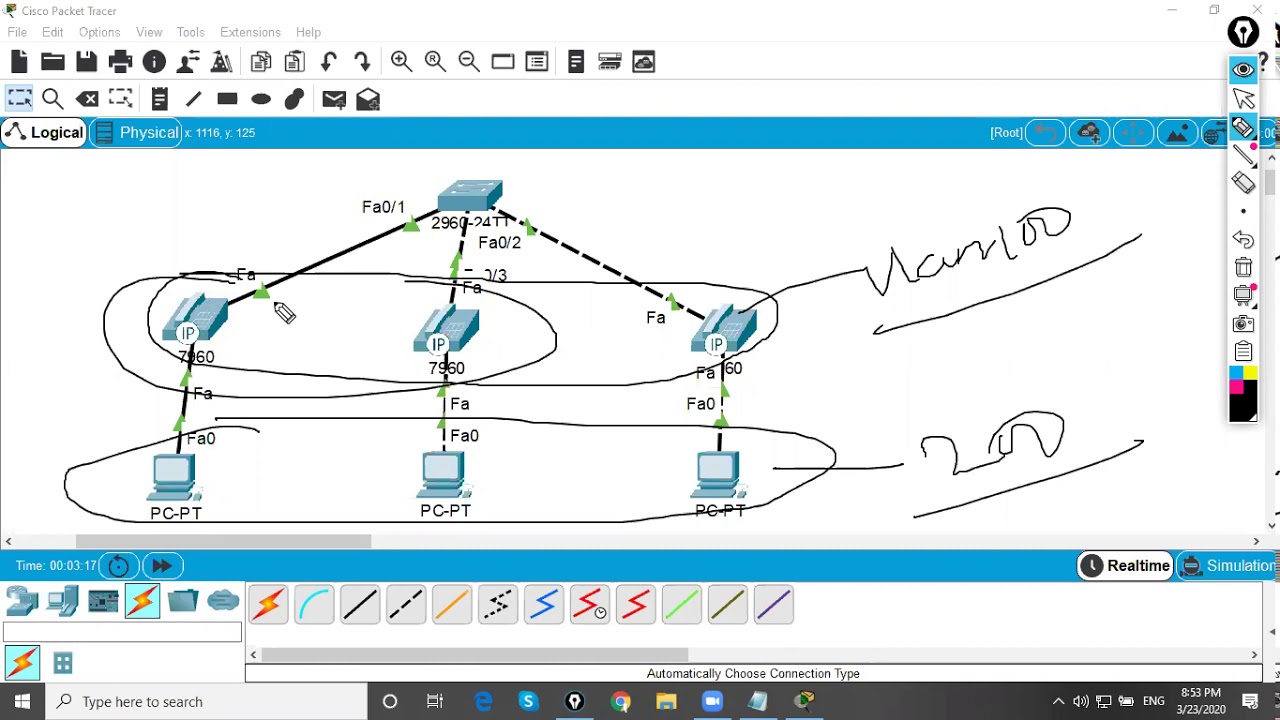Select the Draw Rectangle tool
Image resolution: width=1280 pixels, height=720 pixels.
[227, 99]
